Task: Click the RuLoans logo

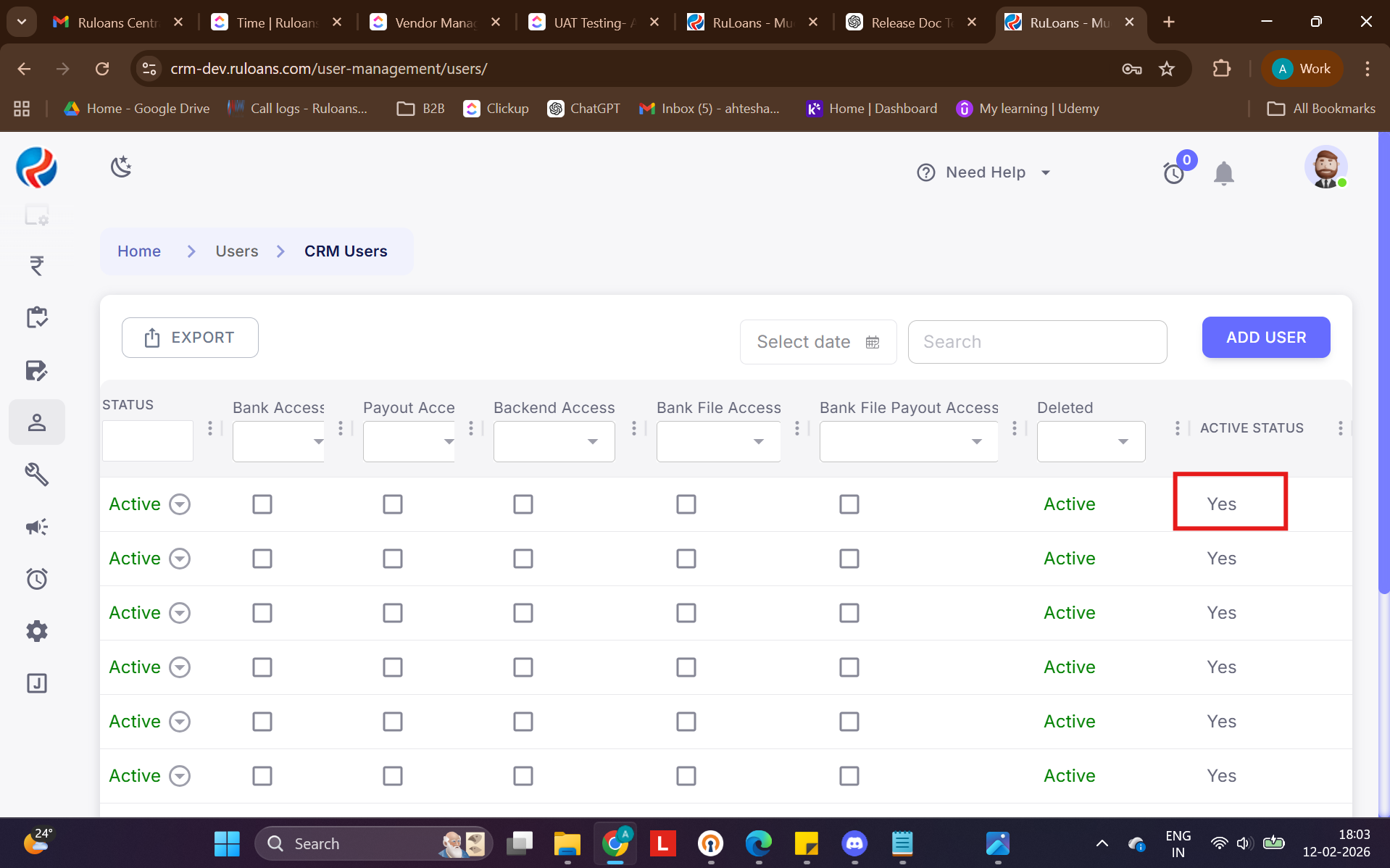Action: pyautogui.click(x=37, y=167)
